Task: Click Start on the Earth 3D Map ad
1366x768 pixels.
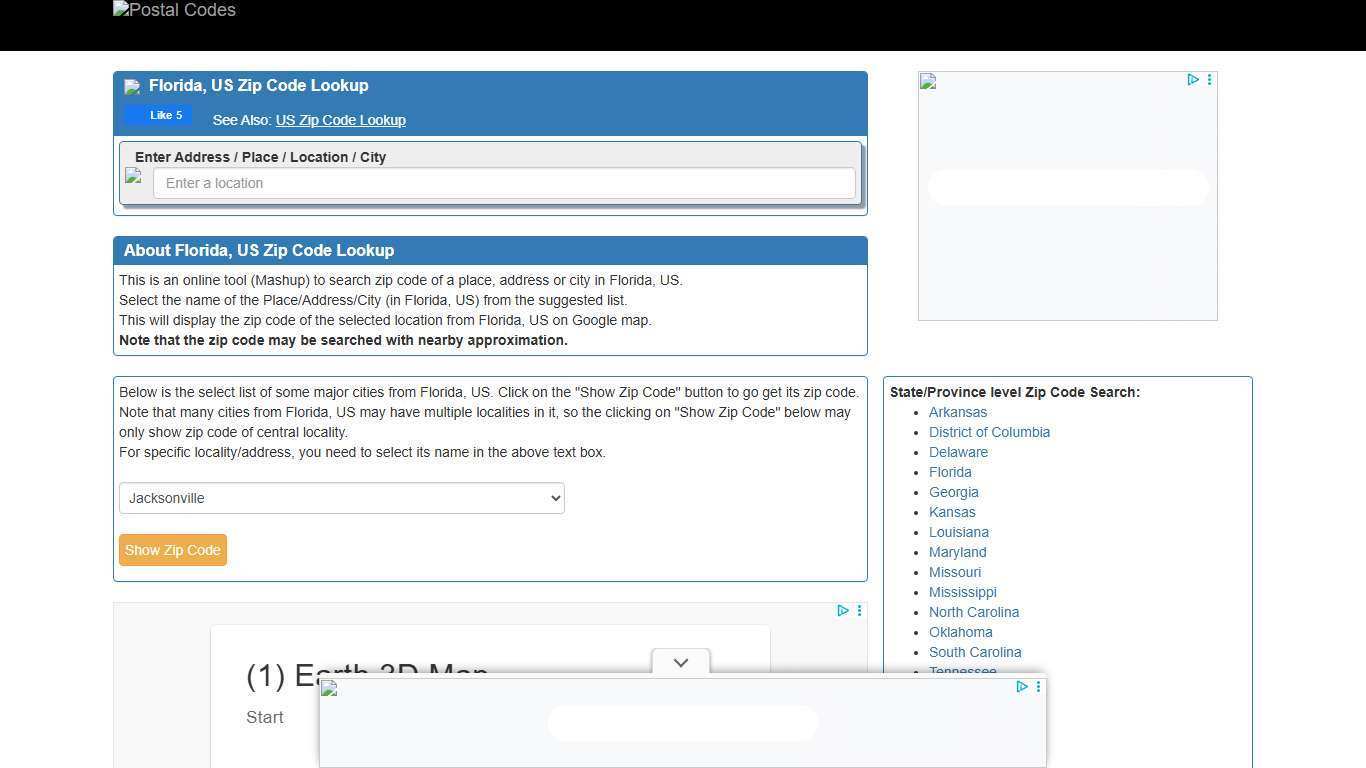Action: point(264,717)
